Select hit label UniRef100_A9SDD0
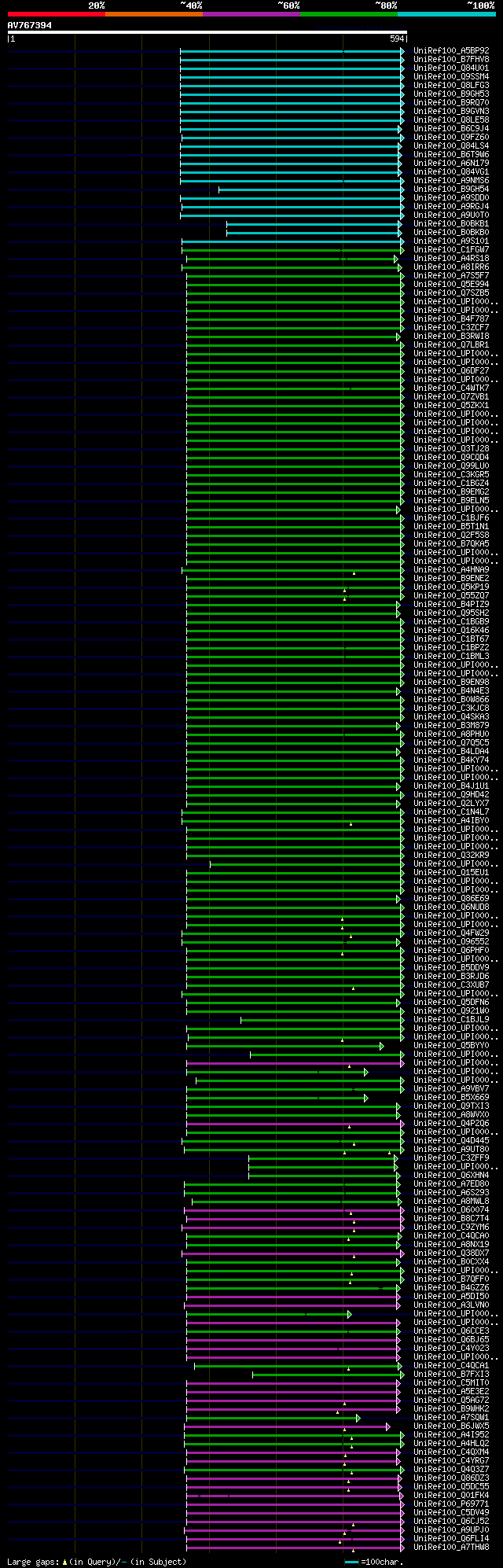Screen dimensions: 503x1568 pos(451,198)
